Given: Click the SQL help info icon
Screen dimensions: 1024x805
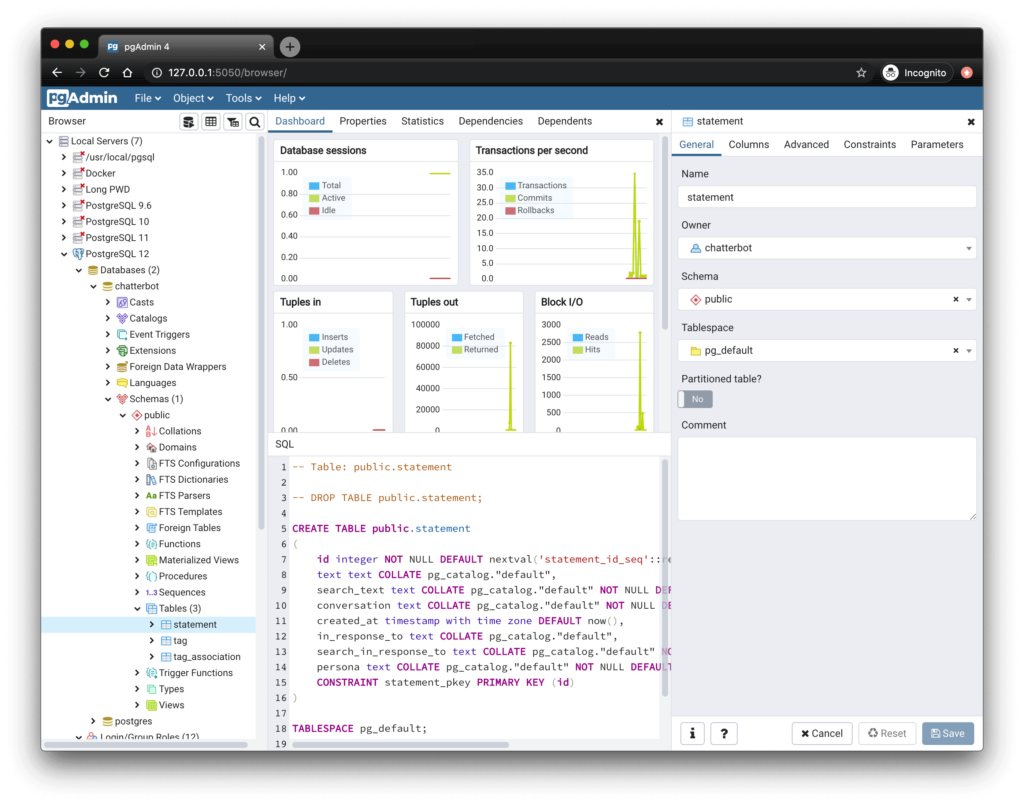Looking at the screenshot, I should tap(692, 733).
